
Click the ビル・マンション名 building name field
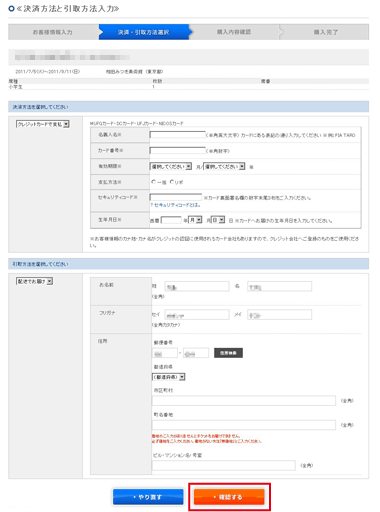(224, 465)
